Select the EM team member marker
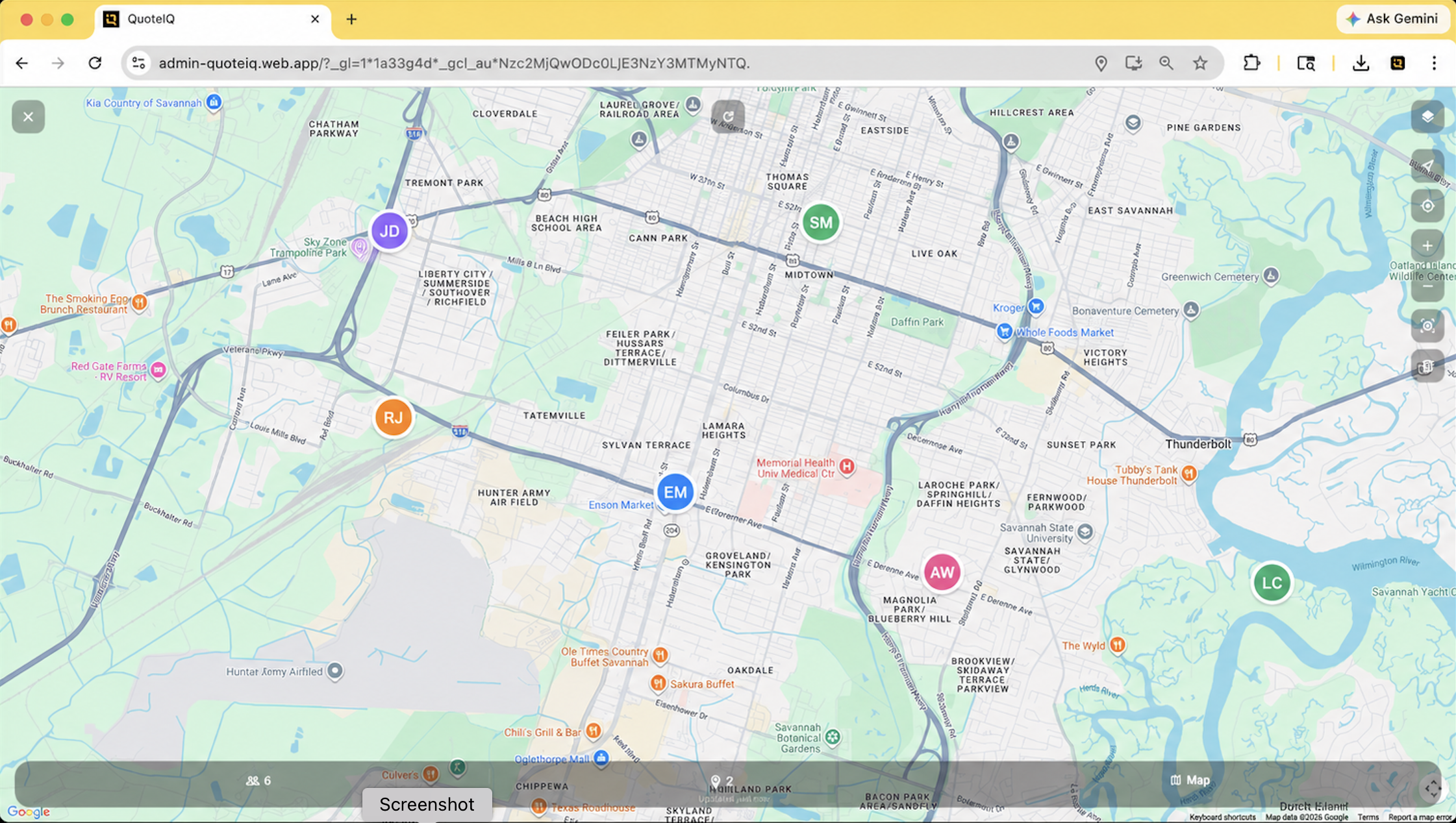 [x=675, y=492]
